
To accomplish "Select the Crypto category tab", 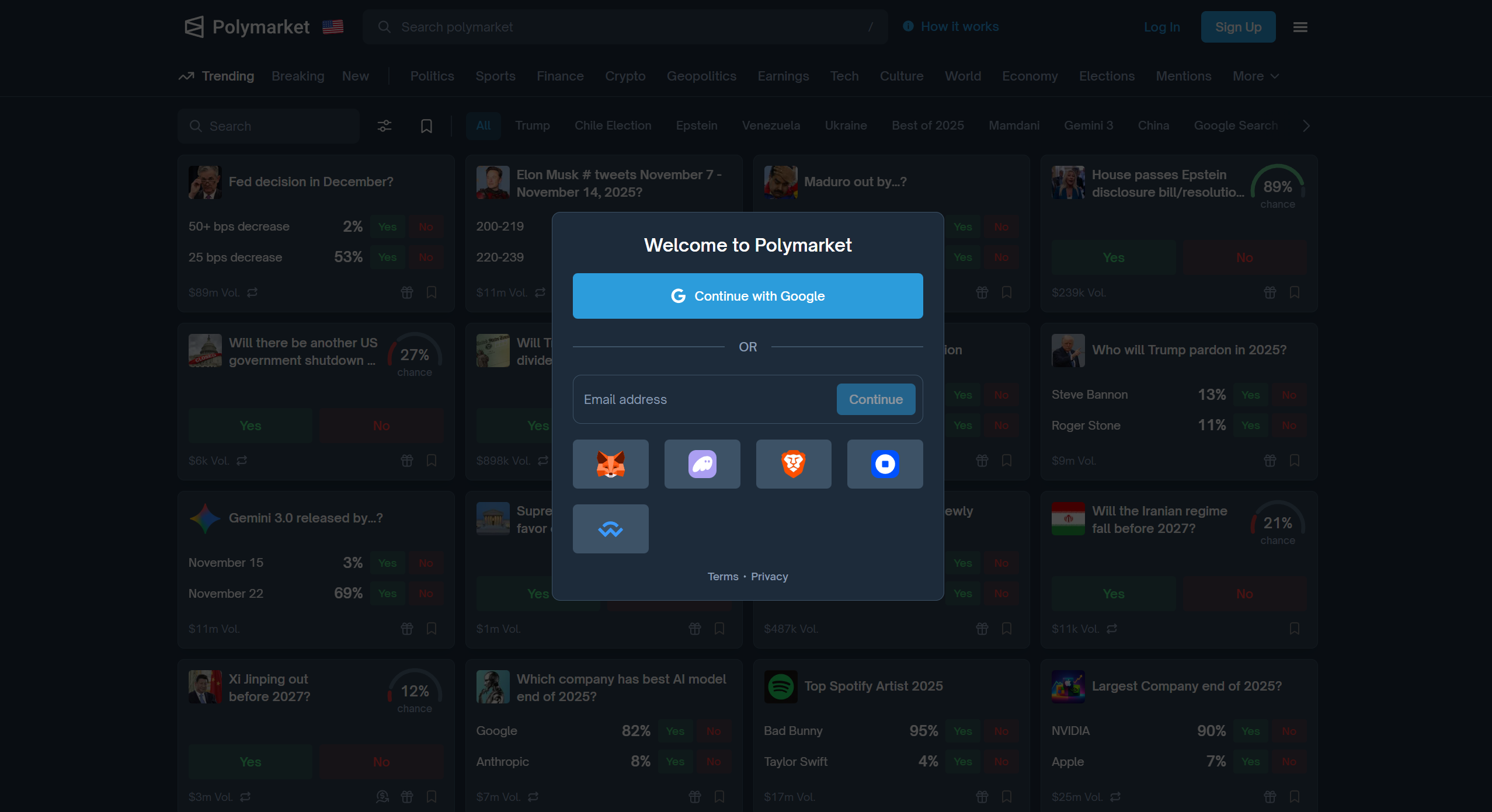I will click(x=625, y=76).
